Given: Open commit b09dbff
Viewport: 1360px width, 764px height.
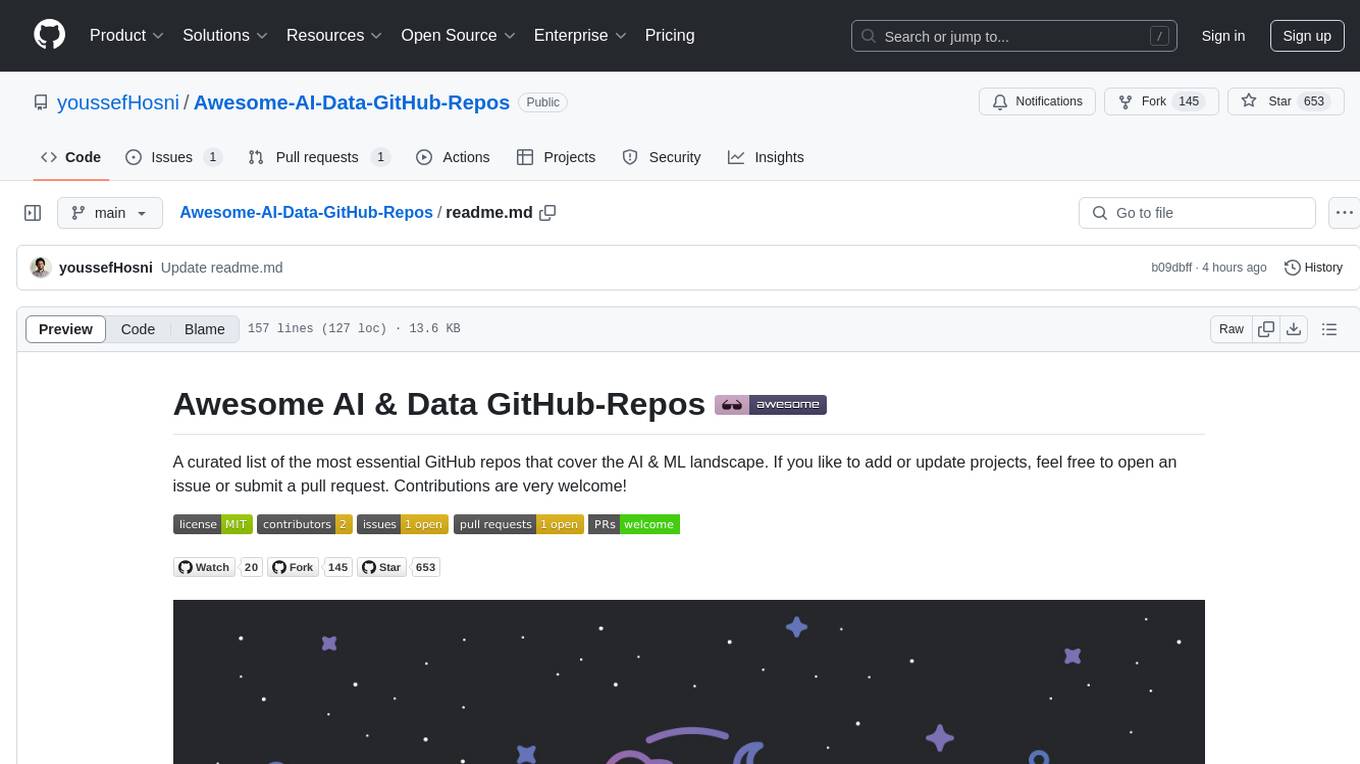Looking at the screenshot, I should [x=1171, y=268].
